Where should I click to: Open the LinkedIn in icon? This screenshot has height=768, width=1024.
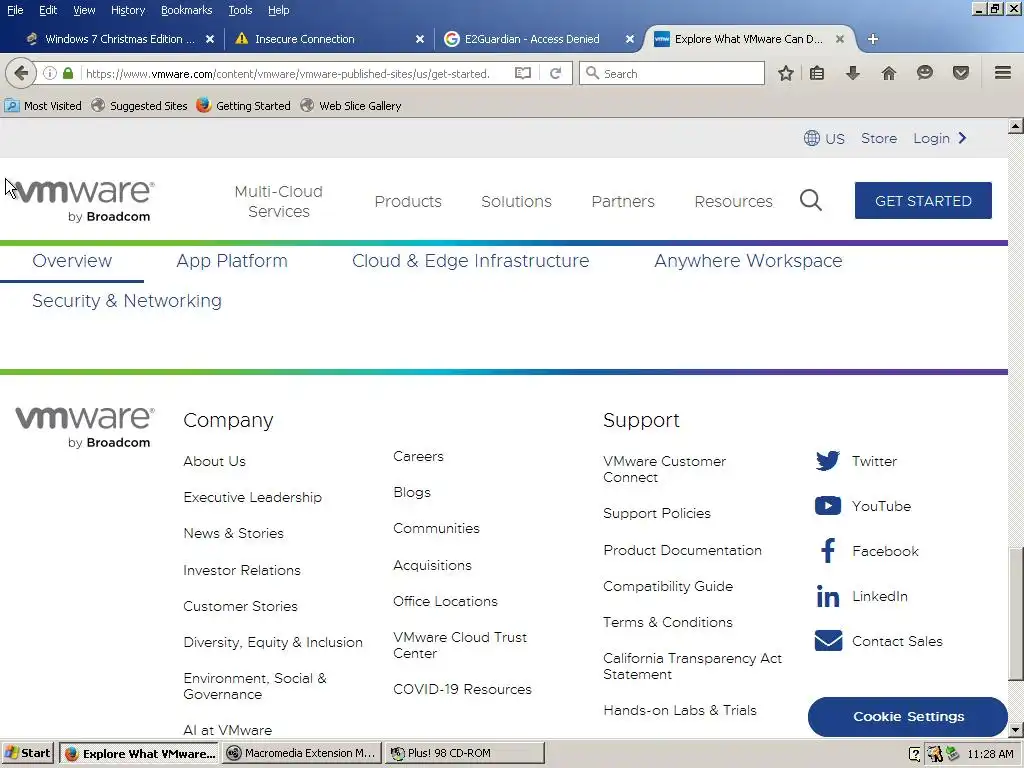(x=827, y=596)
